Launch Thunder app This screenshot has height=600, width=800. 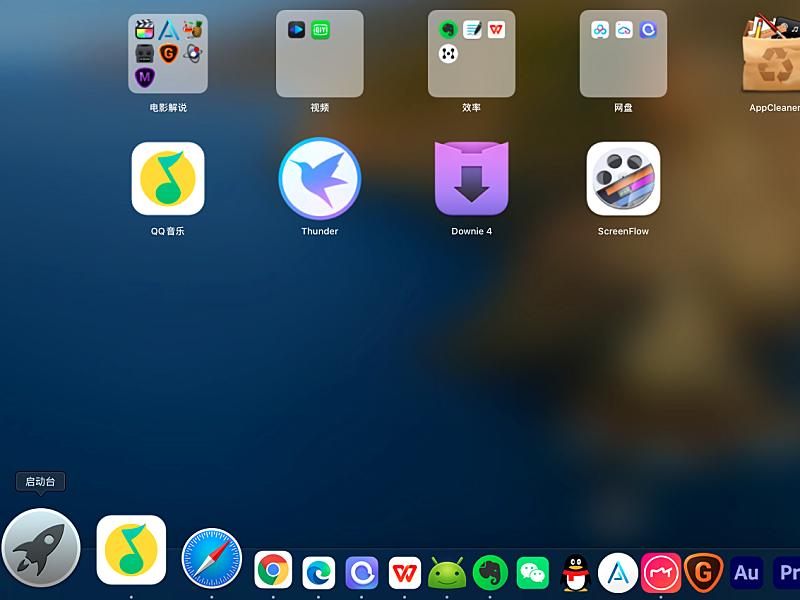[x=320, y=179]
